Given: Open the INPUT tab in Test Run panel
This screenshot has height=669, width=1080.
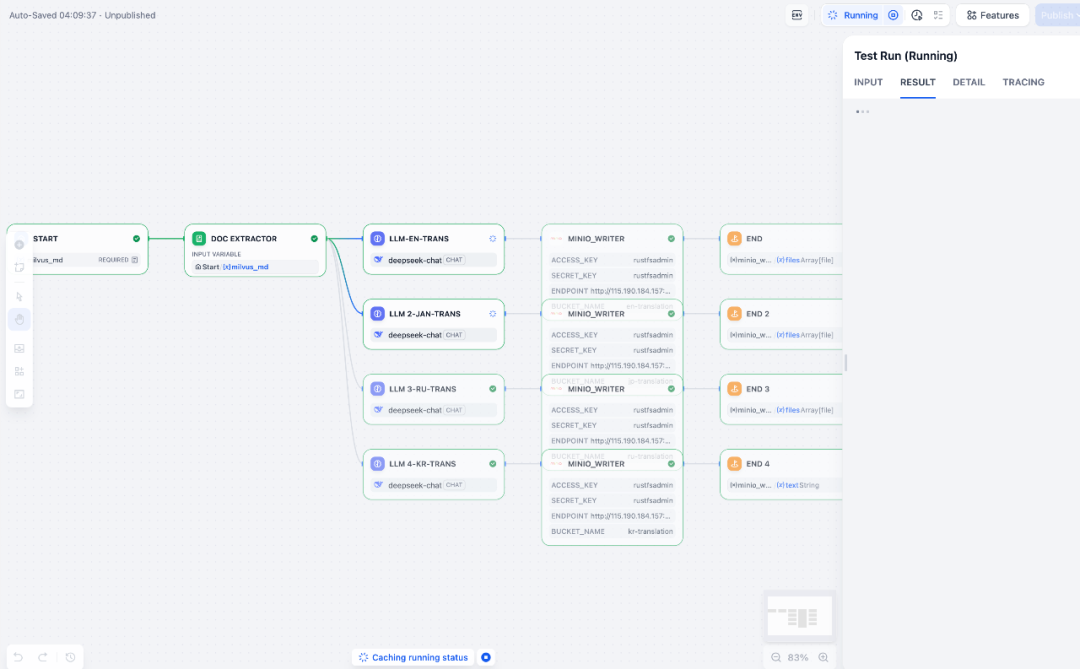Looking at the screenshot, I should (868, 82).
